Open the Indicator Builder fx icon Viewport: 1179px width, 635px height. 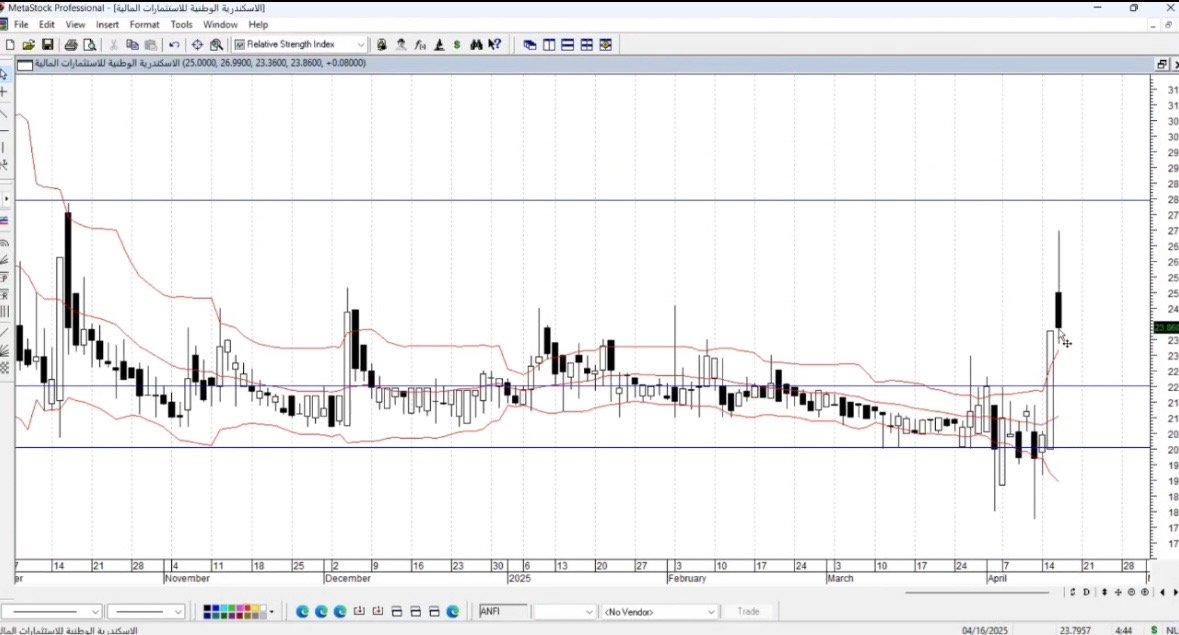pyautogui.click(x=420, y=45)
